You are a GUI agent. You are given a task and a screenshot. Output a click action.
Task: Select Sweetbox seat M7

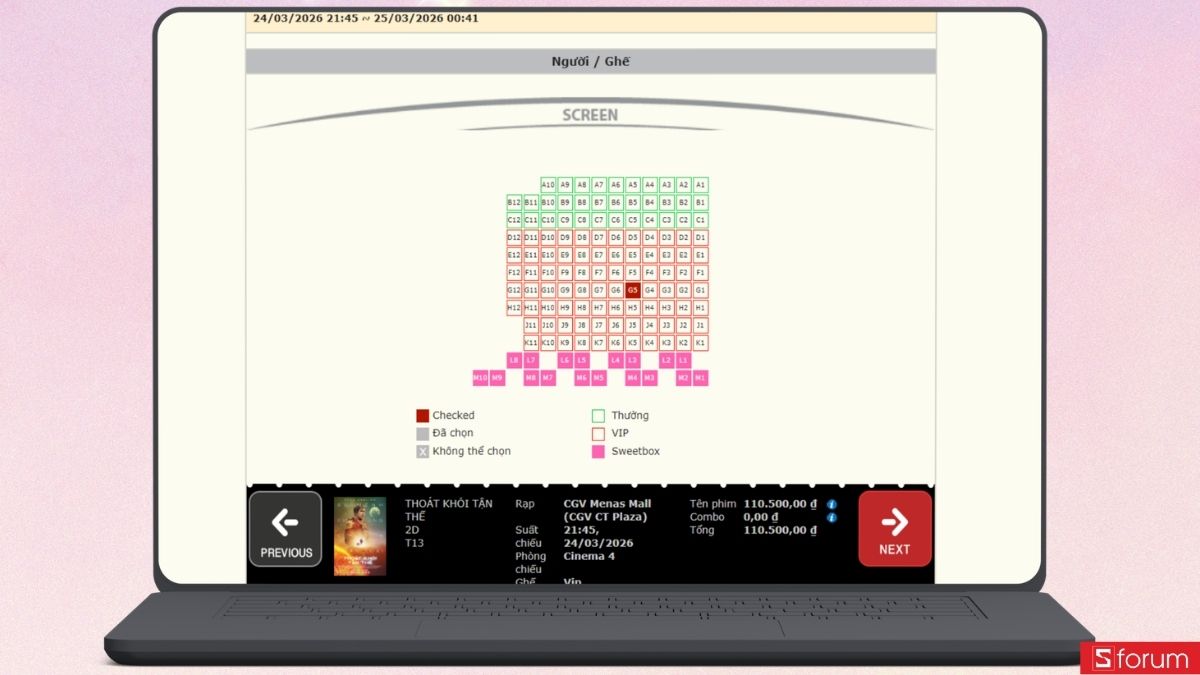coord(548,378)
